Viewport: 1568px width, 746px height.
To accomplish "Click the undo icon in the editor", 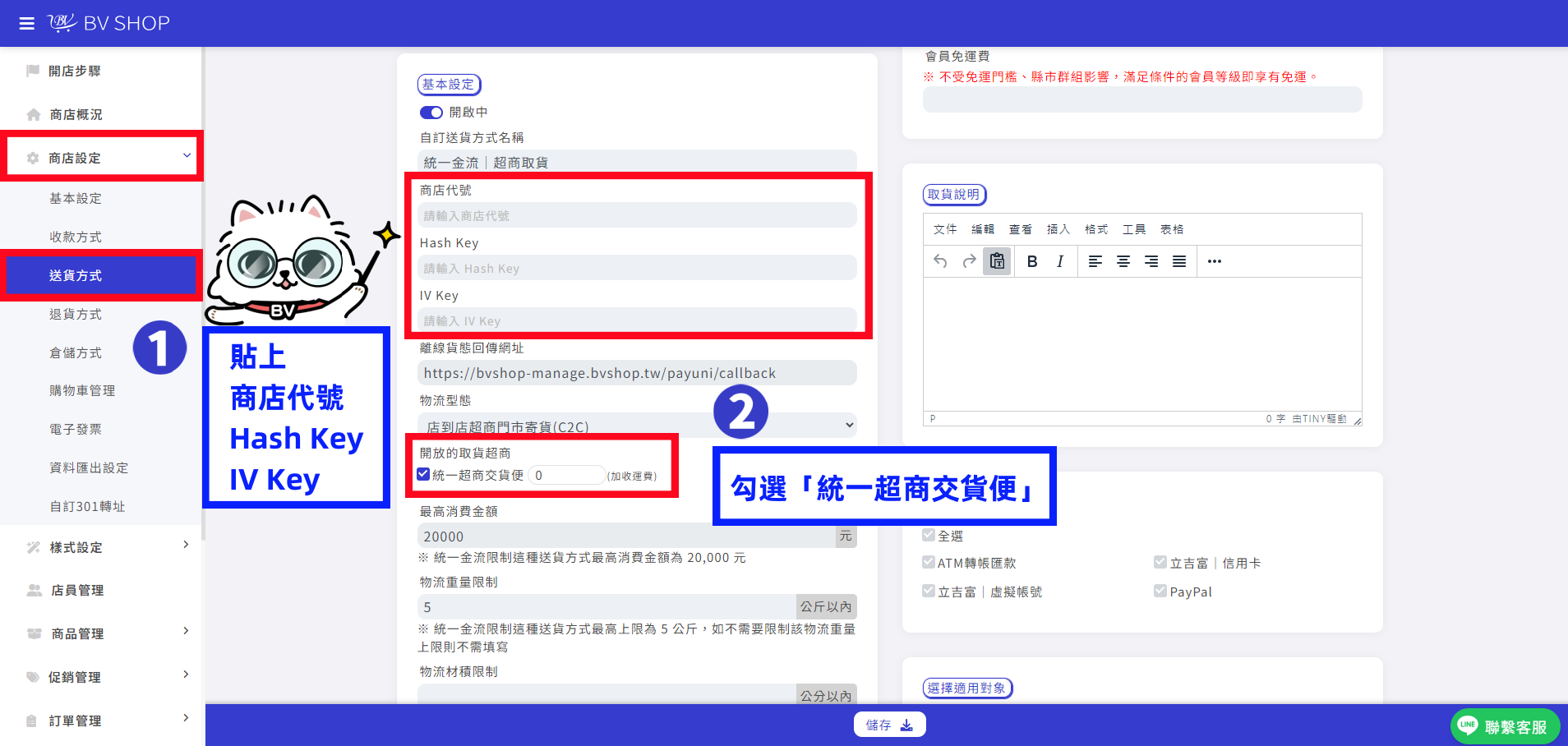I will [x=940, y=261].
